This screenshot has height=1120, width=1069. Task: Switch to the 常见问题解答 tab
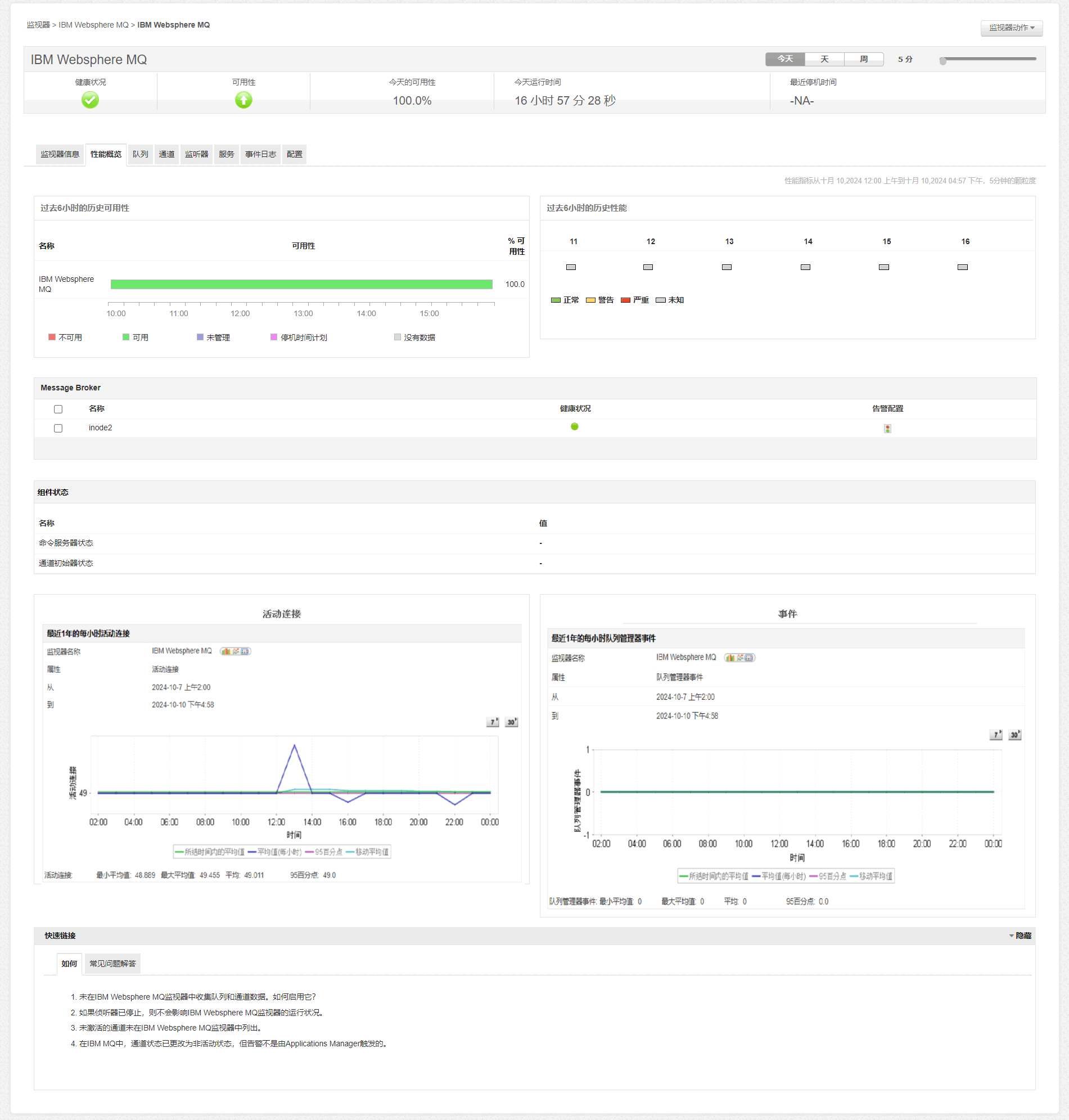(x=113, y=964)
